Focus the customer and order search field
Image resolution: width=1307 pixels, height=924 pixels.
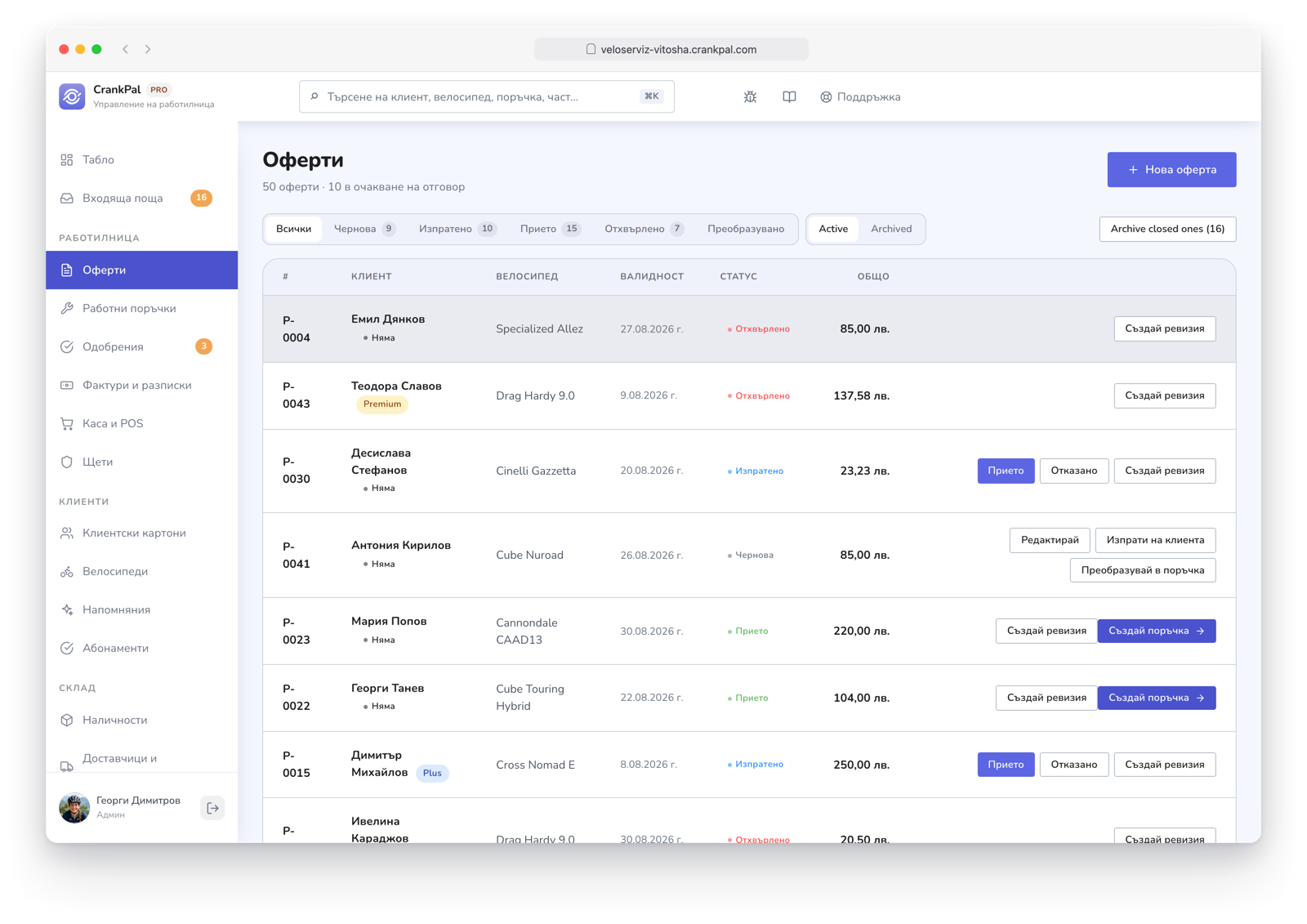[486, 96]
